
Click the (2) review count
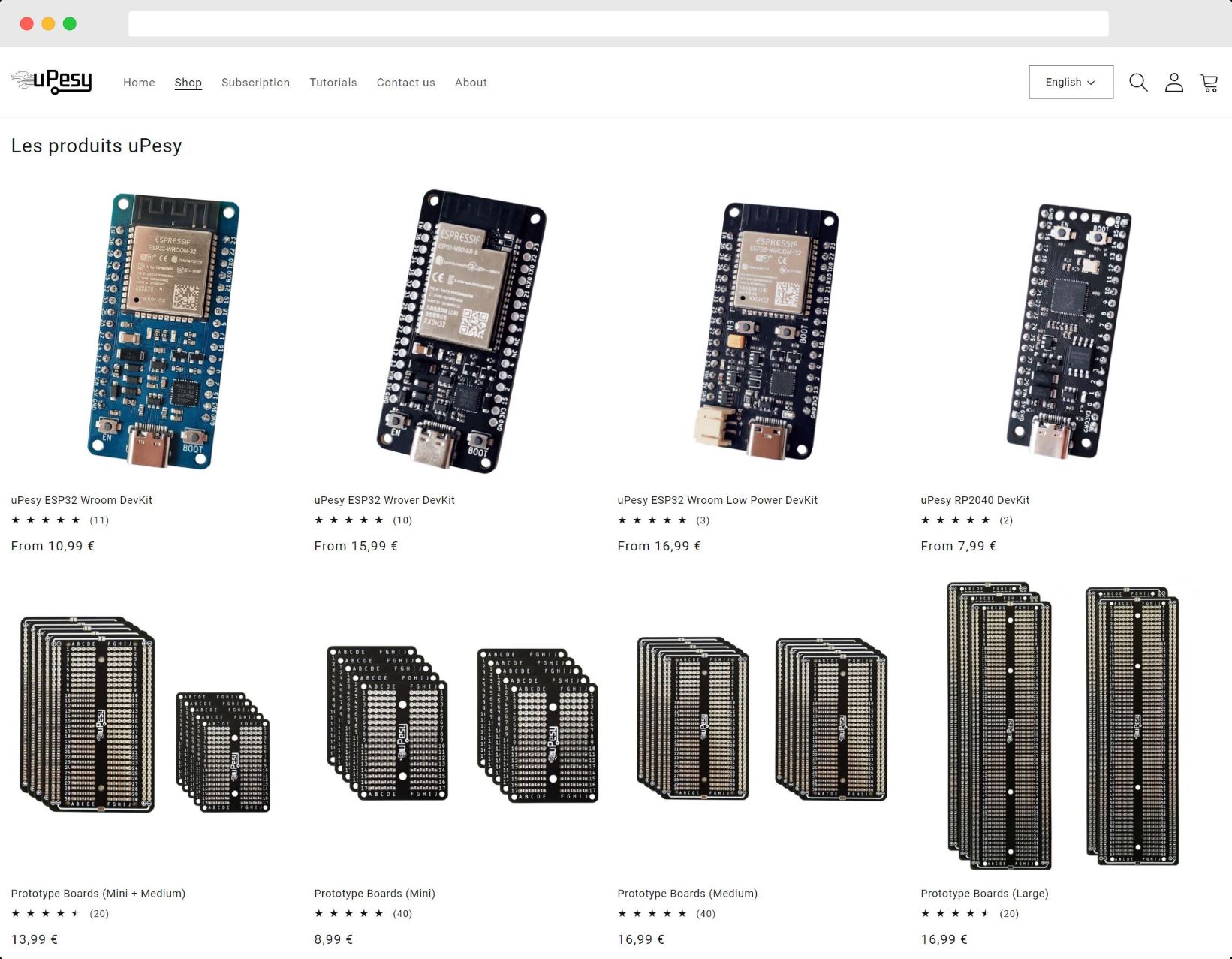1006,520
